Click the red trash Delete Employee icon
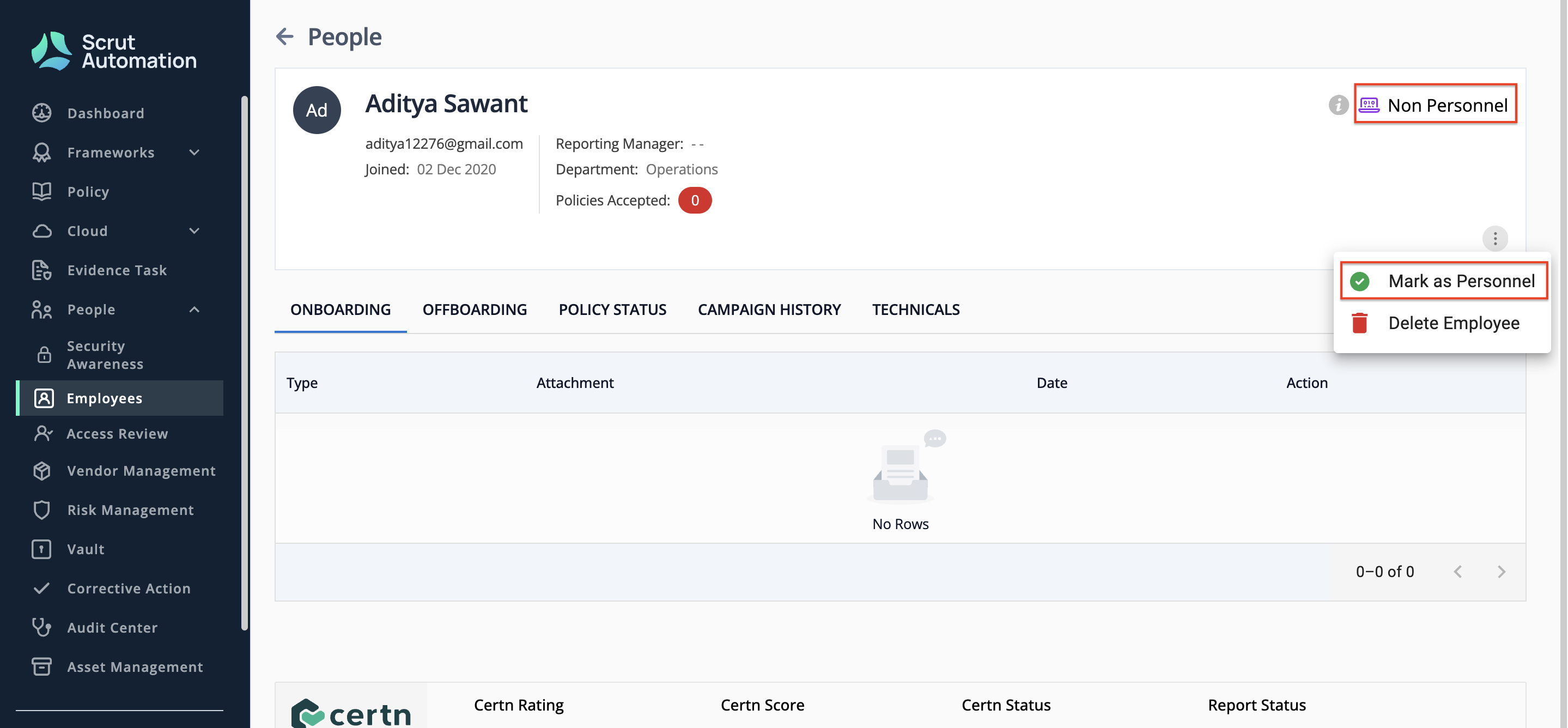The height and width of the screenshot is (728, 1568). pyautogui.click(x=1359, y=323)
